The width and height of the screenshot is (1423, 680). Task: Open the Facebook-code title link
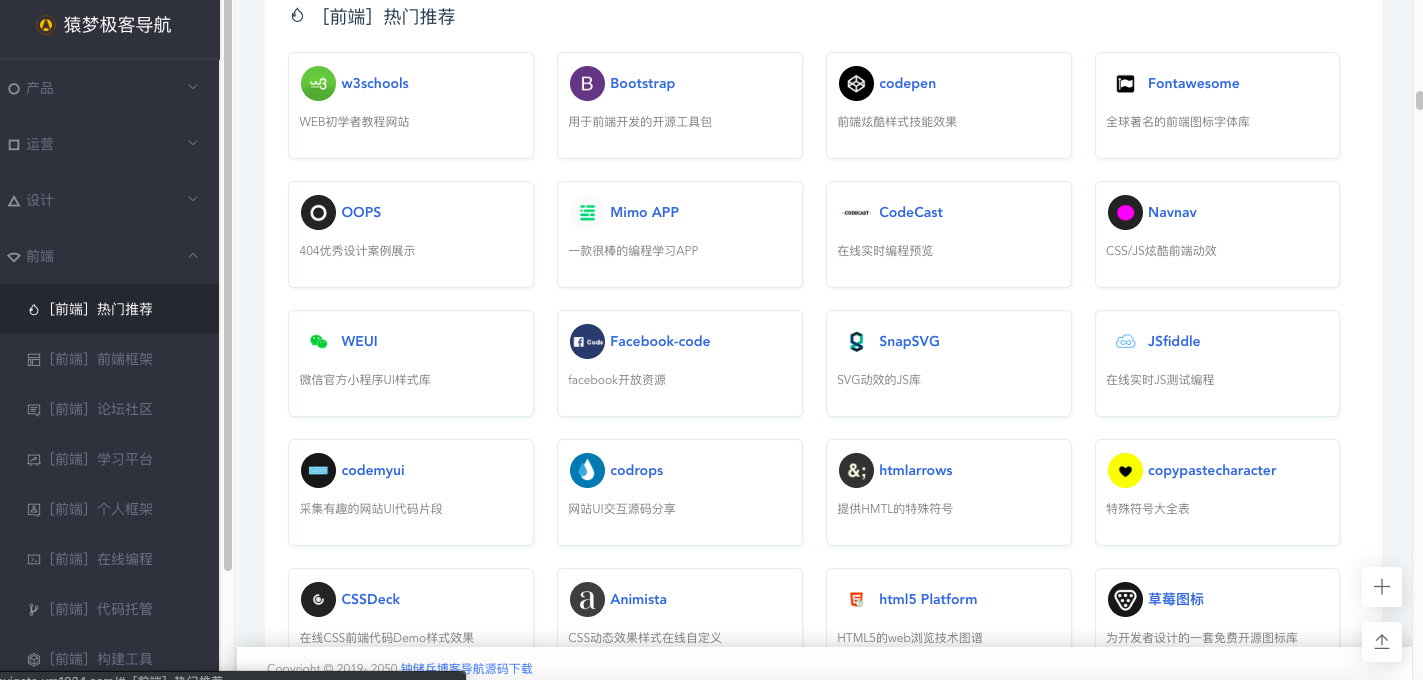(x=660, y=342)
